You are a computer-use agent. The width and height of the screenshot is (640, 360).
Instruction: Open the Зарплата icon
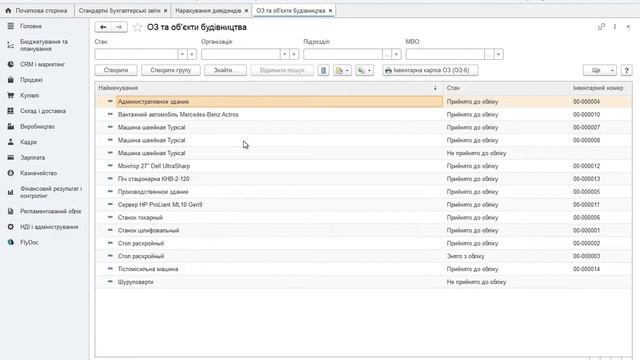(11, 158)
